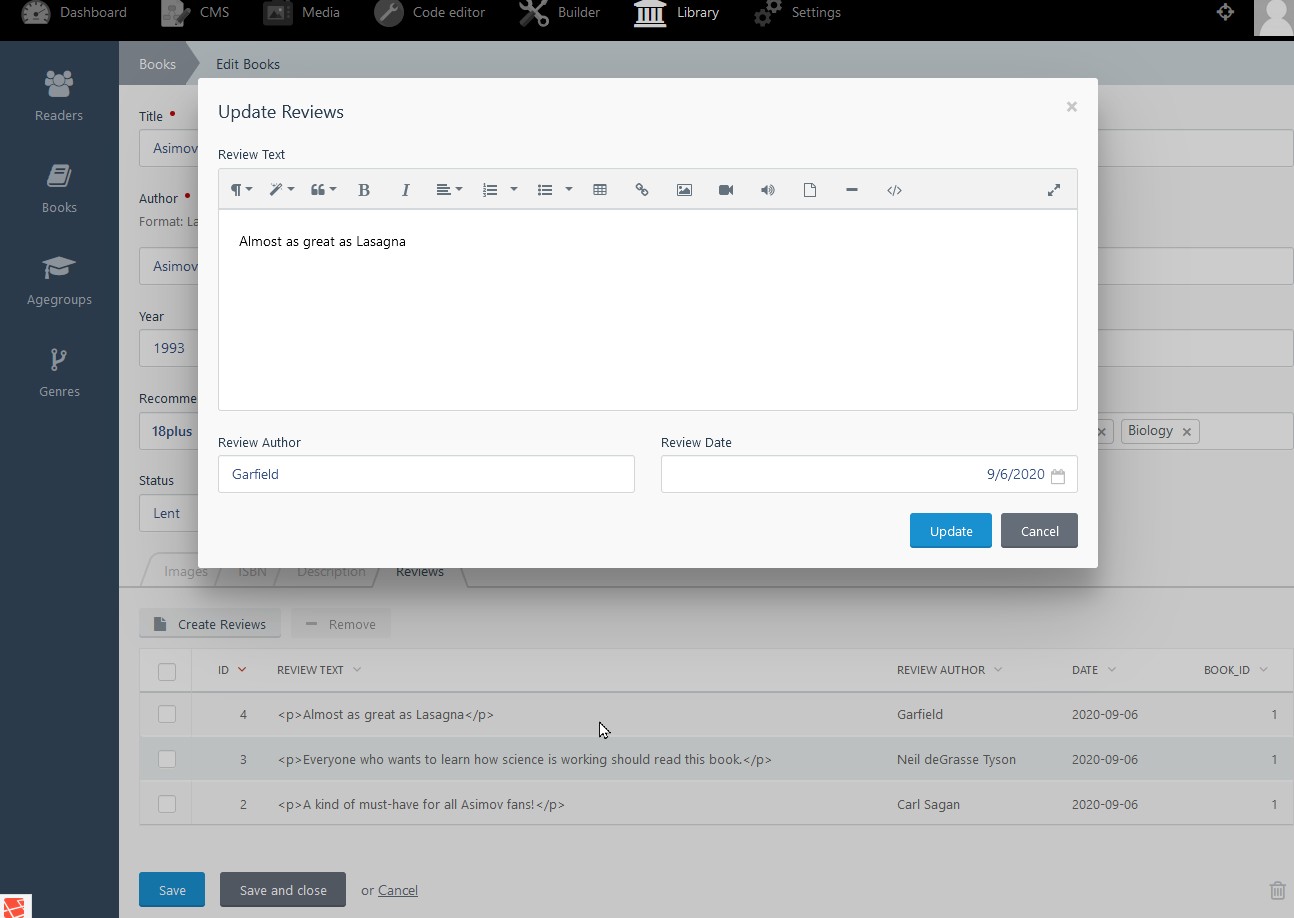
Task: Click the Update button
Action: (x=950, y=531)
